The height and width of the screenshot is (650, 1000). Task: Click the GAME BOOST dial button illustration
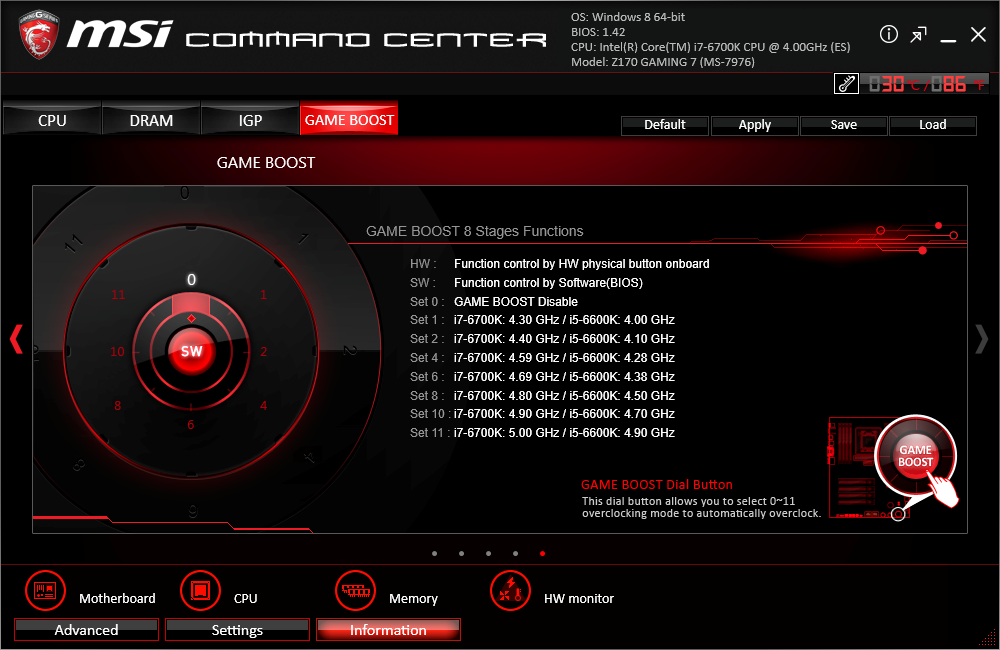[915, 456]
